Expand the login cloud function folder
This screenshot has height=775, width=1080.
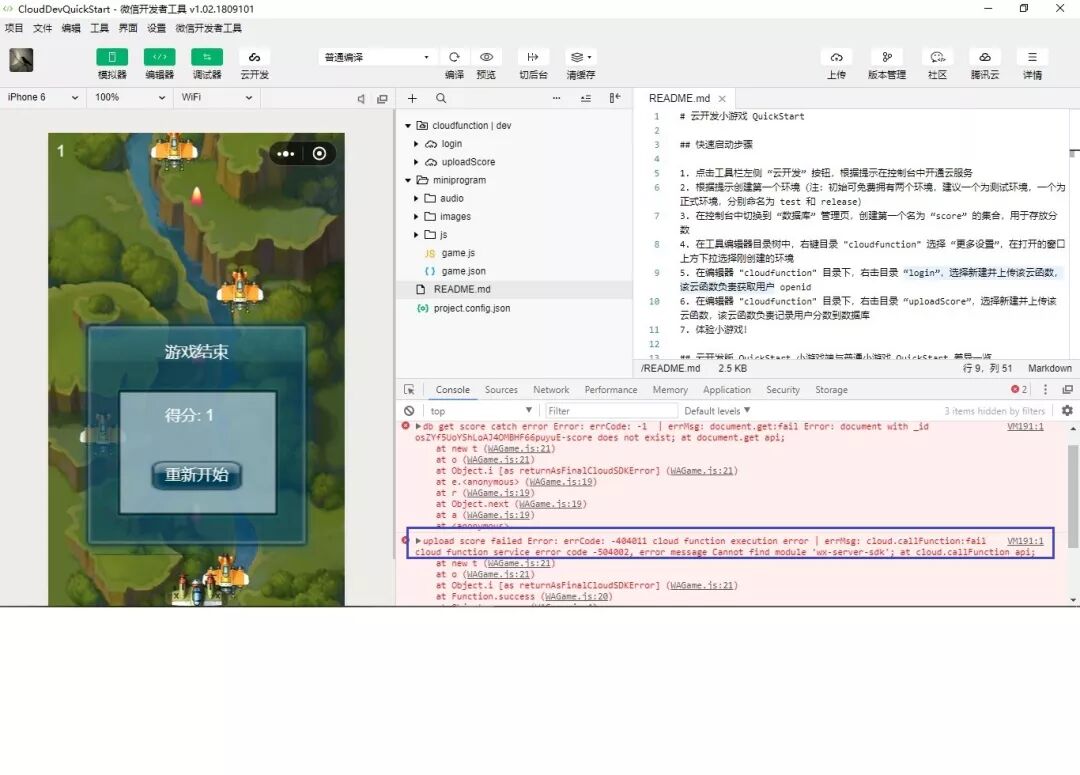(416, 144)
